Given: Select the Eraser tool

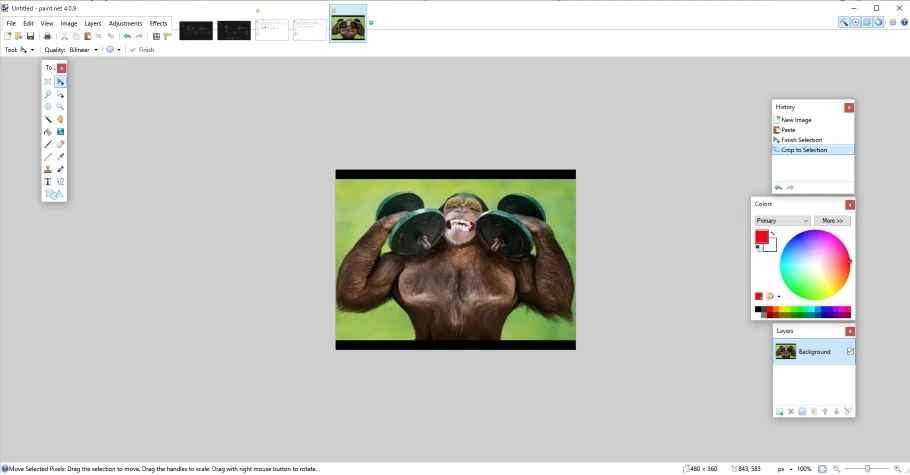Looking at the screenshot, I should [60, 144].
